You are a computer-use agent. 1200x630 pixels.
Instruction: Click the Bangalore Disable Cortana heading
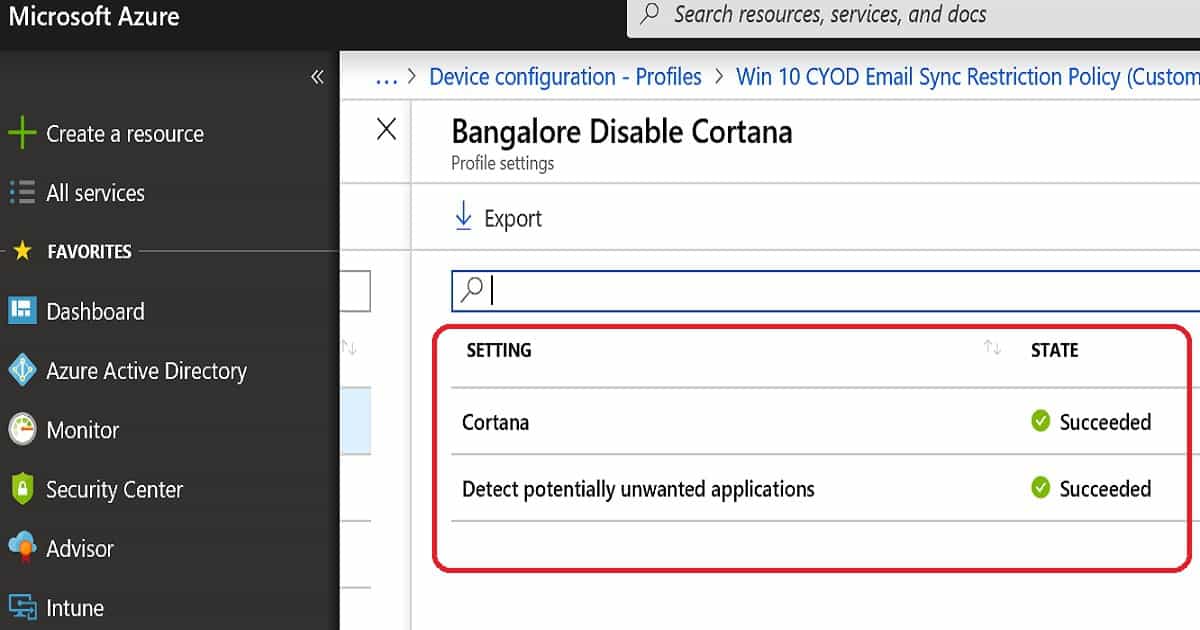pyautogui.click(x=622, y=132)
